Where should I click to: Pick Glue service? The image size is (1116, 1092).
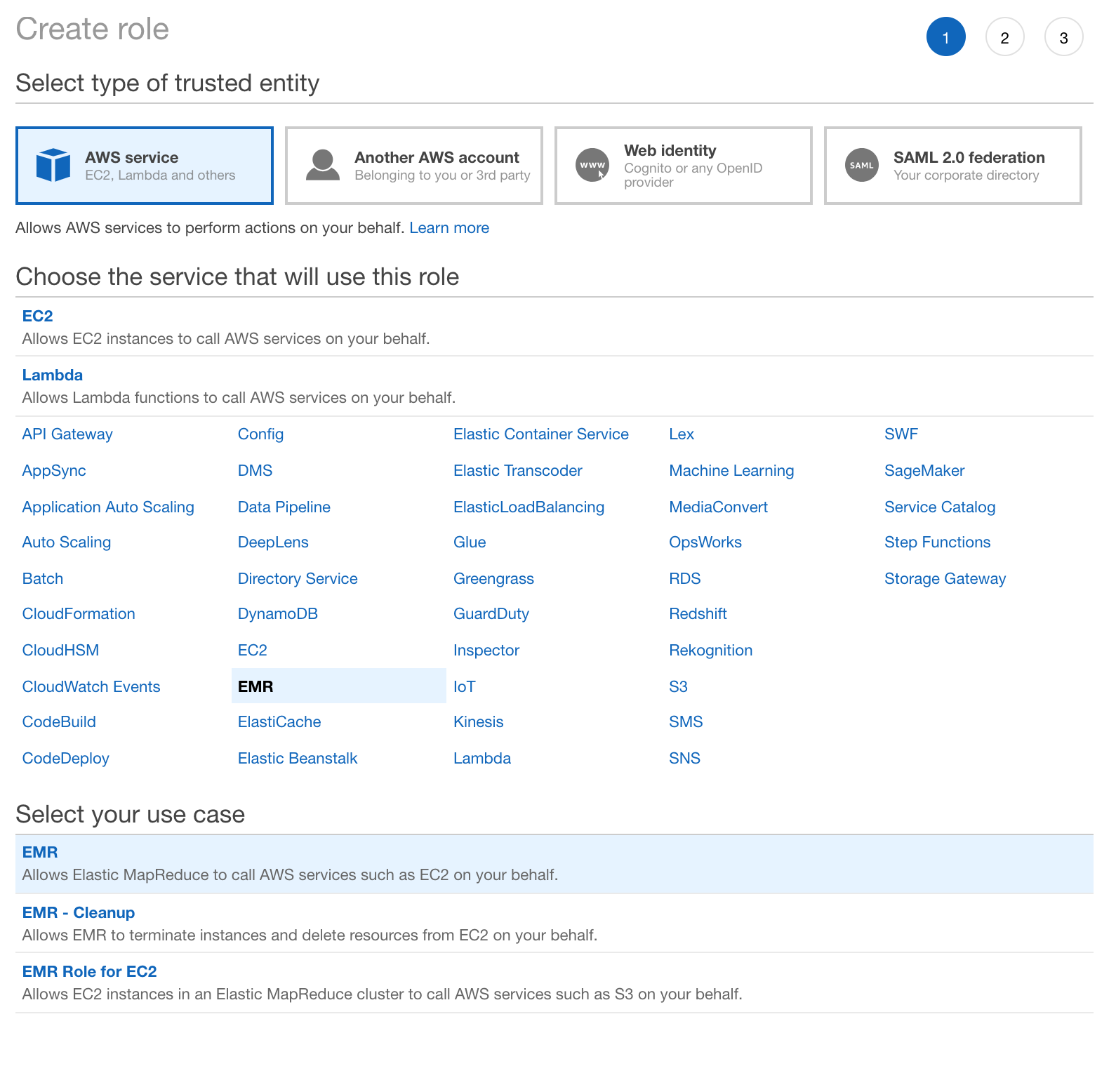coord(470,542)
